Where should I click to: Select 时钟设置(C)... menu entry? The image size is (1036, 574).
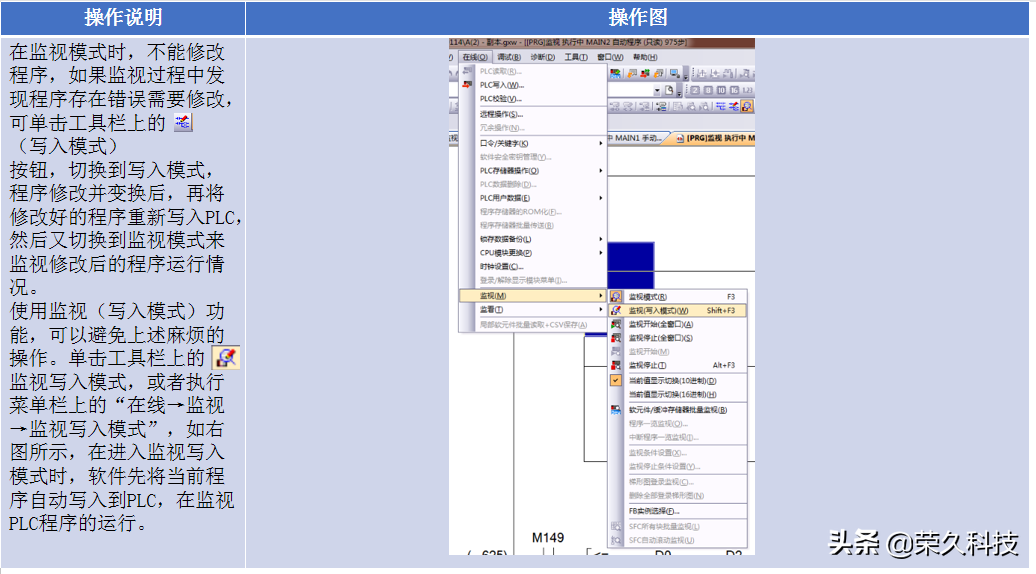tap(502, 267)
